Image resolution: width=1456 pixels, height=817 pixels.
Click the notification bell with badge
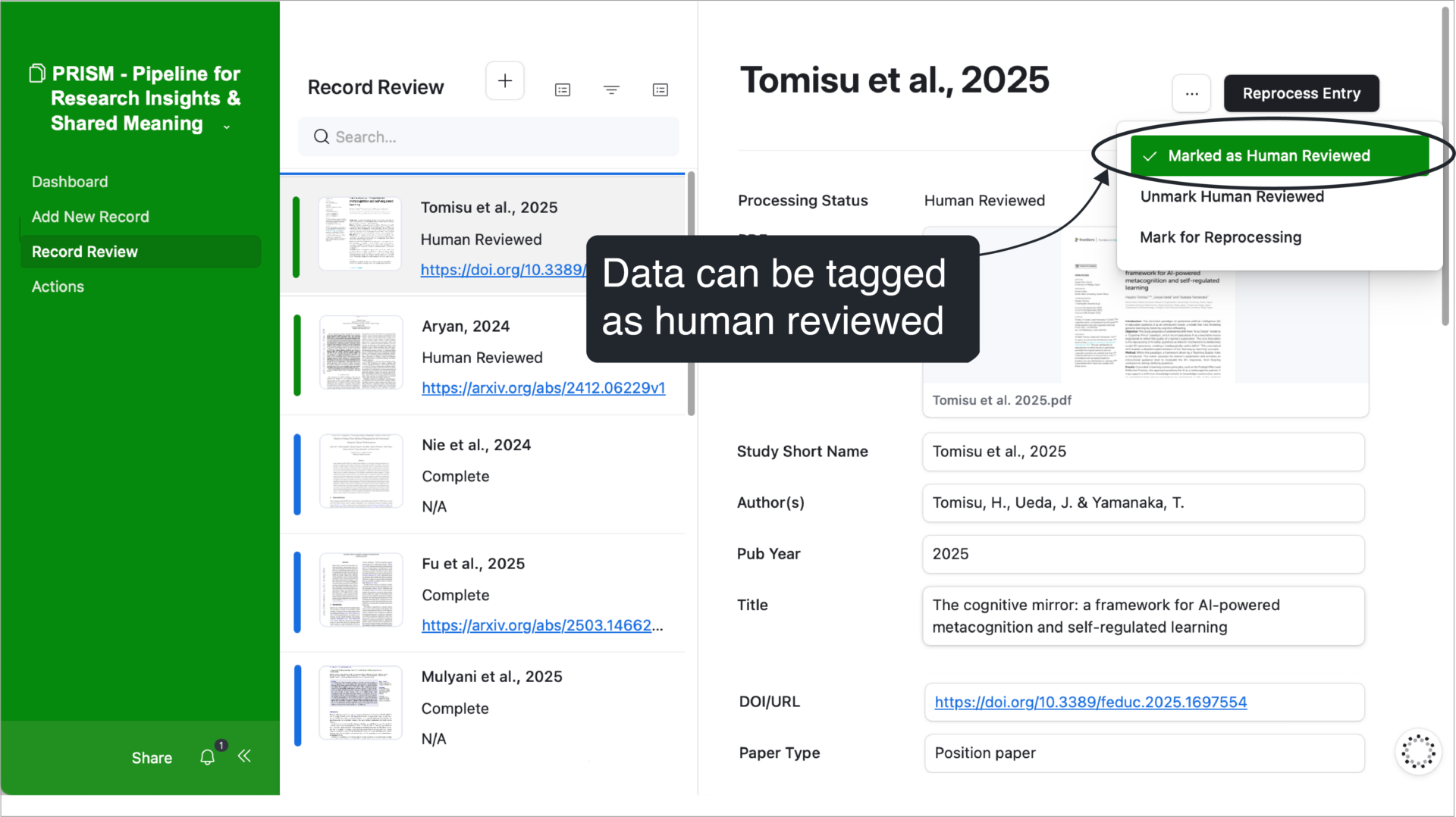[x=207, y=756]
